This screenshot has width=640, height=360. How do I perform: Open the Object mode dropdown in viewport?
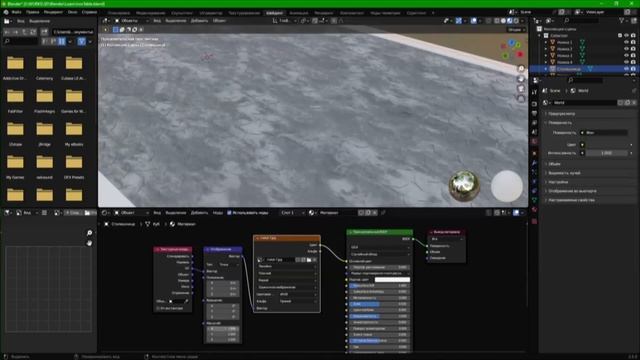click(131, 20)
